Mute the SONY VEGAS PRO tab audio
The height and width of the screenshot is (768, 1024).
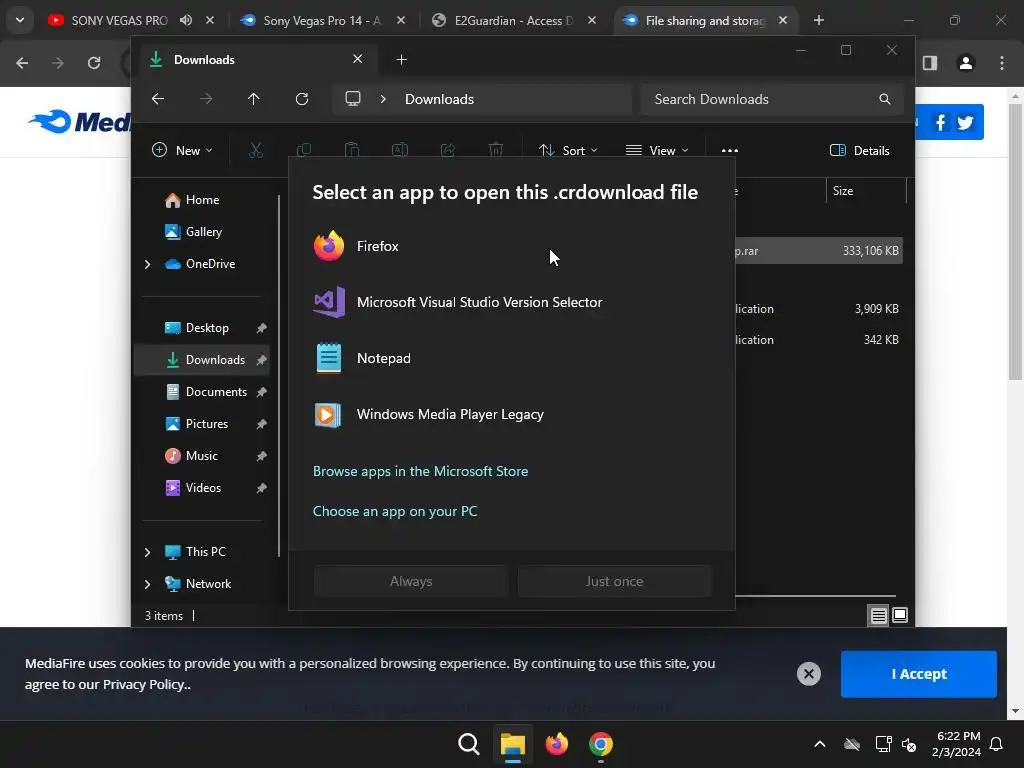click(186, 20)
